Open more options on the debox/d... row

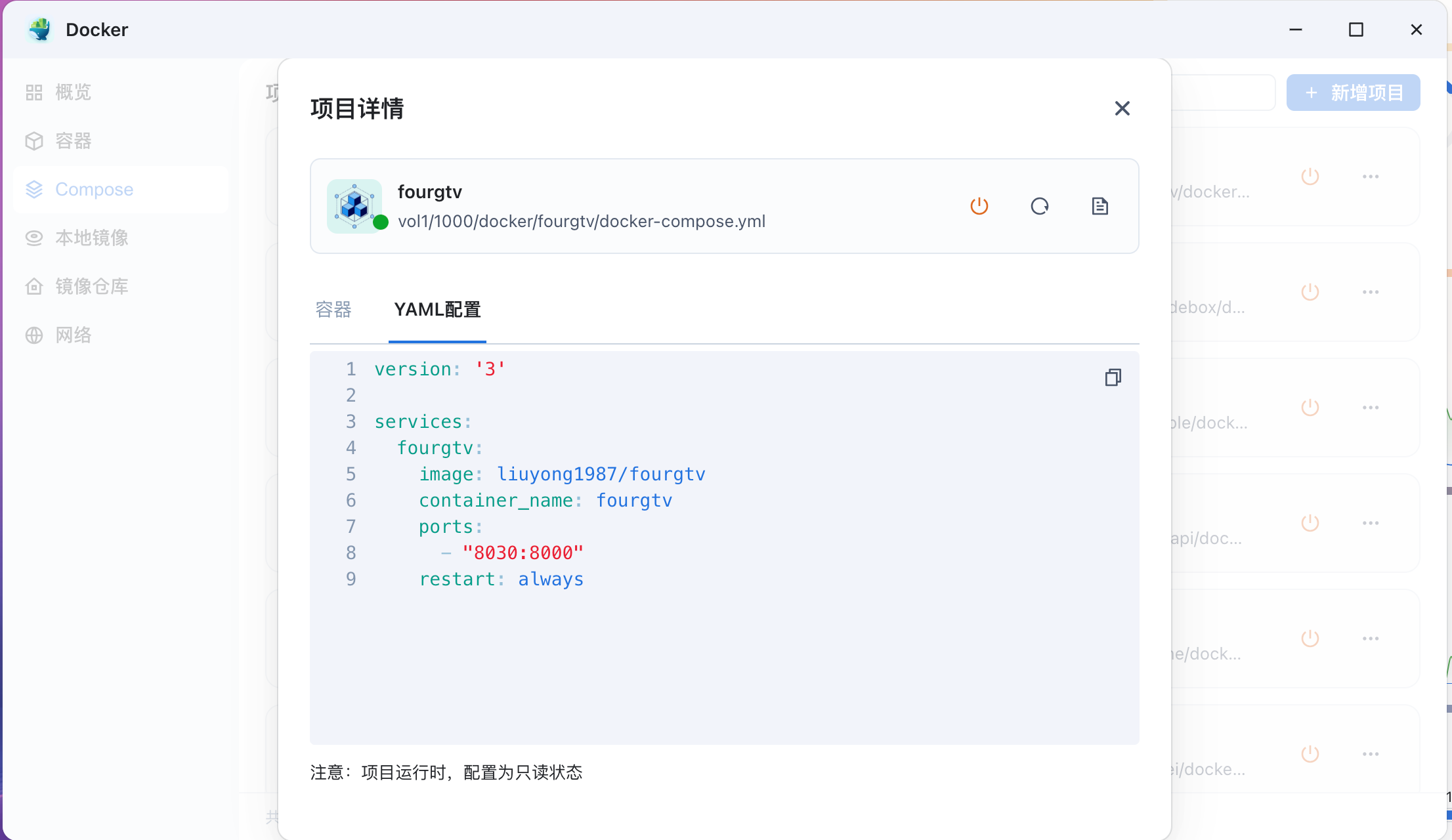tap(1371, 292)
